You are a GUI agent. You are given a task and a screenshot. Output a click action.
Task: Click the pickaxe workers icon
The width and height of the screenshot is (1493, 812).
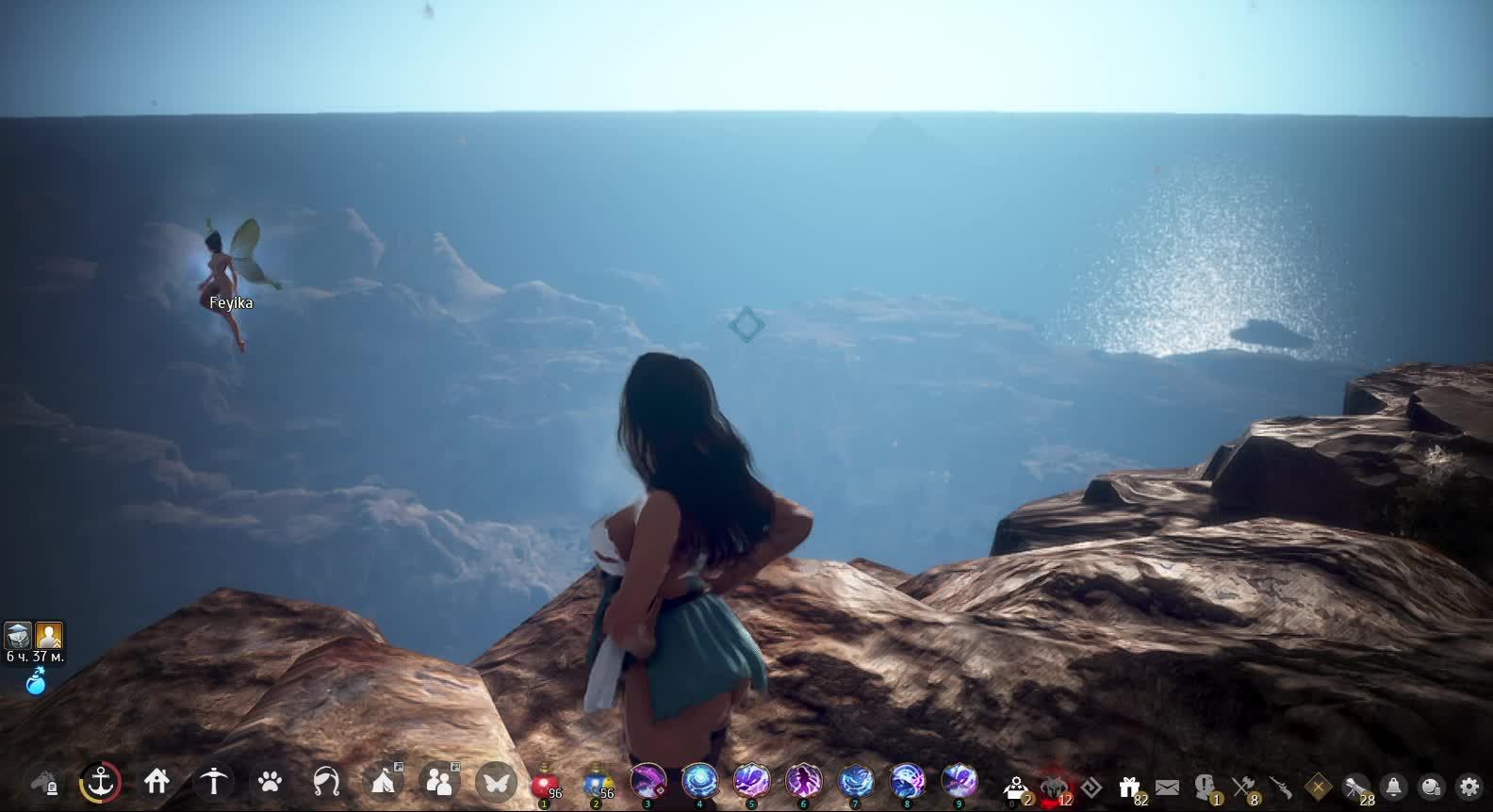(214, 782)
